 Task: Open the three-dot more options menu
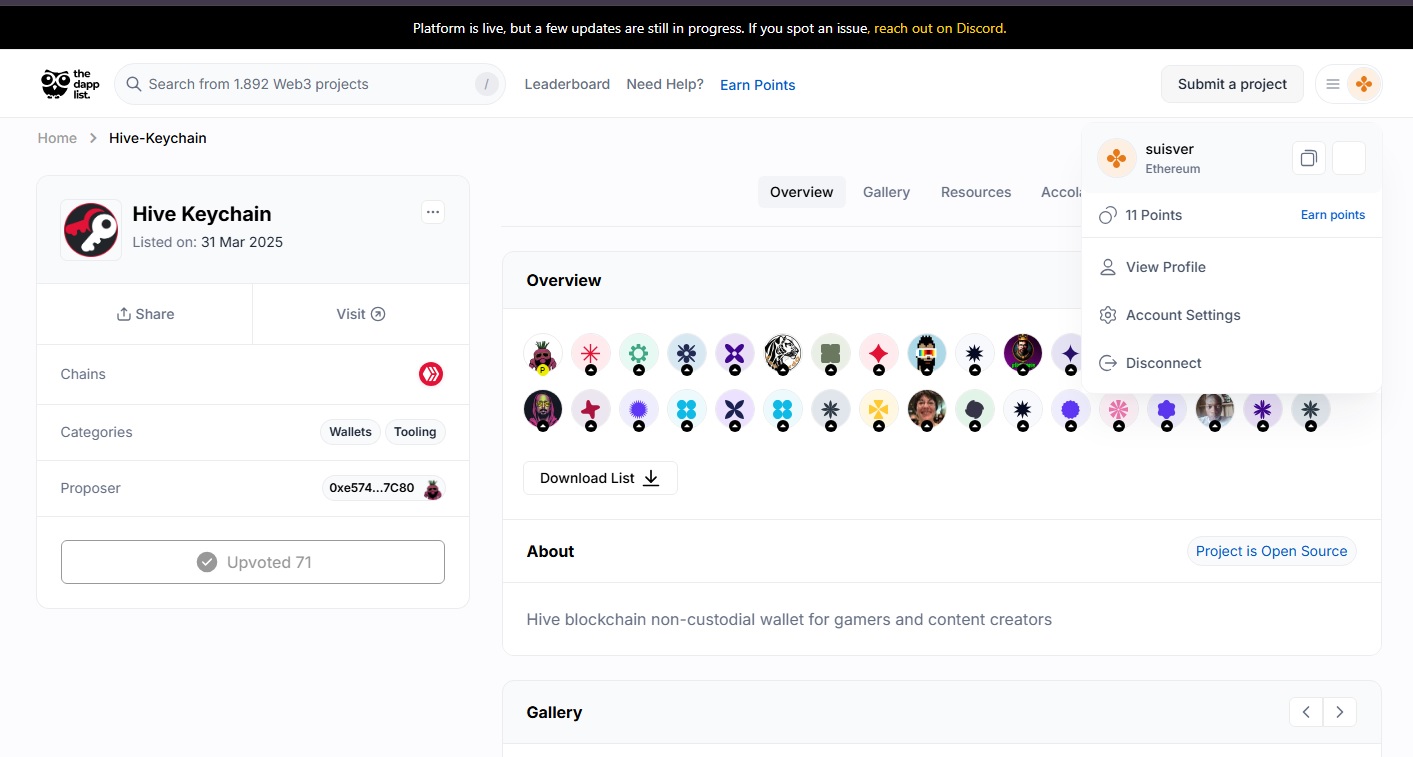click(433, 212)
